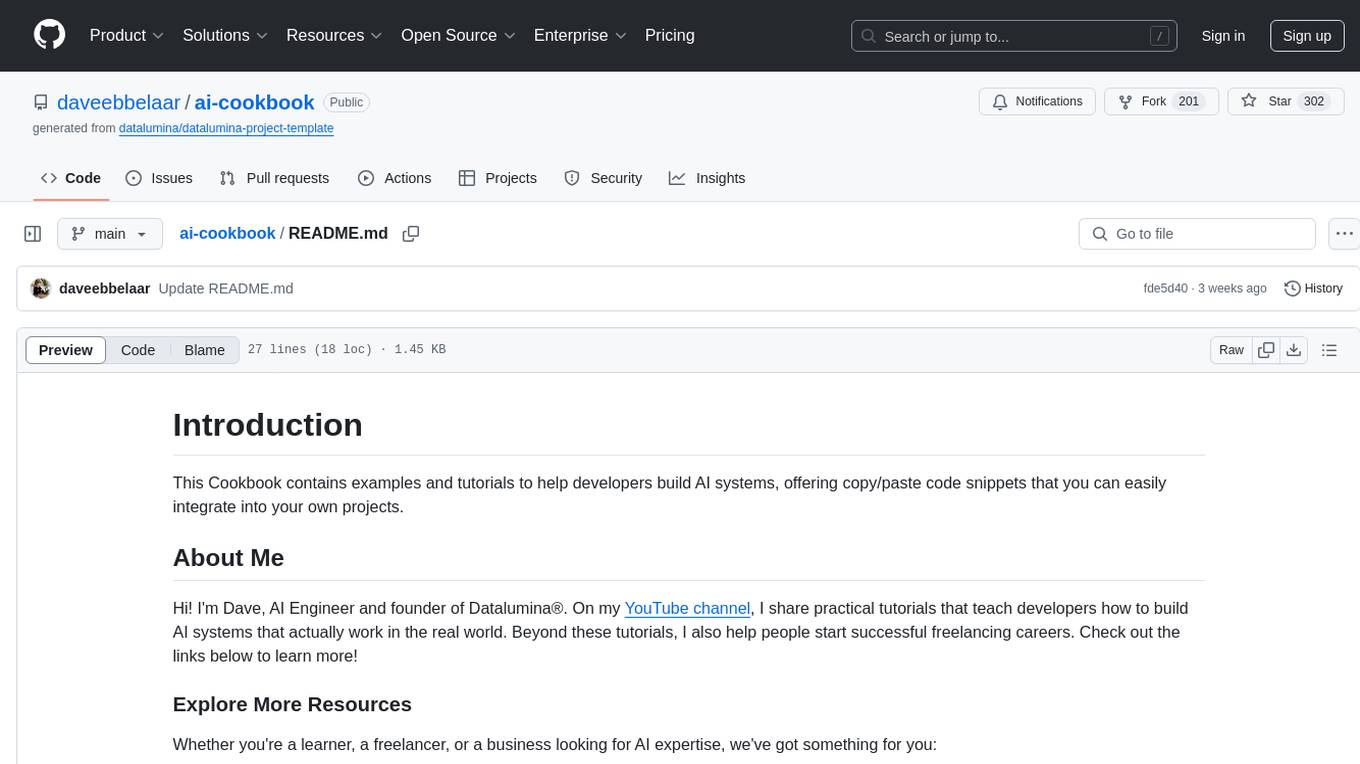Screen dimensions: 1360x764
Task: Open commit fde5d40
Action: [x=1165, y=288]
